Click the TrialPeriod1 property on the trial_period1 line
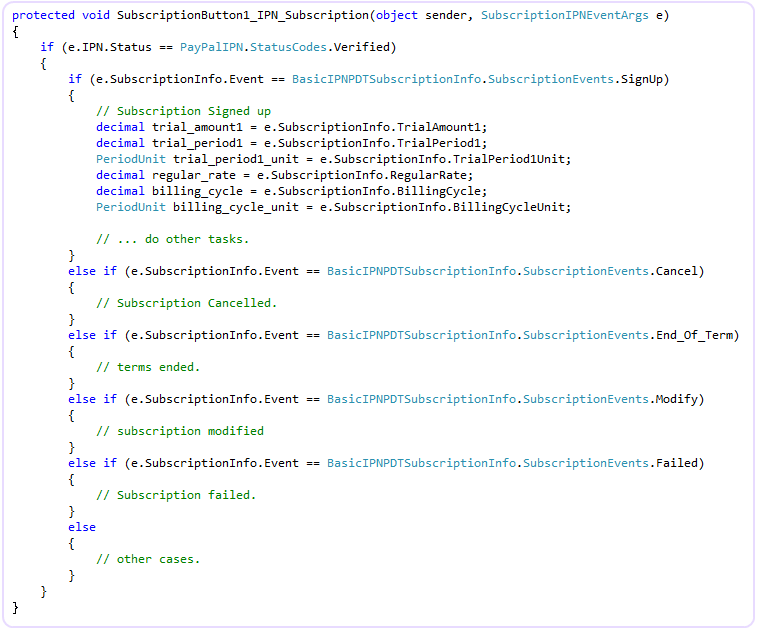757x629 pixels. coord(438,143)
